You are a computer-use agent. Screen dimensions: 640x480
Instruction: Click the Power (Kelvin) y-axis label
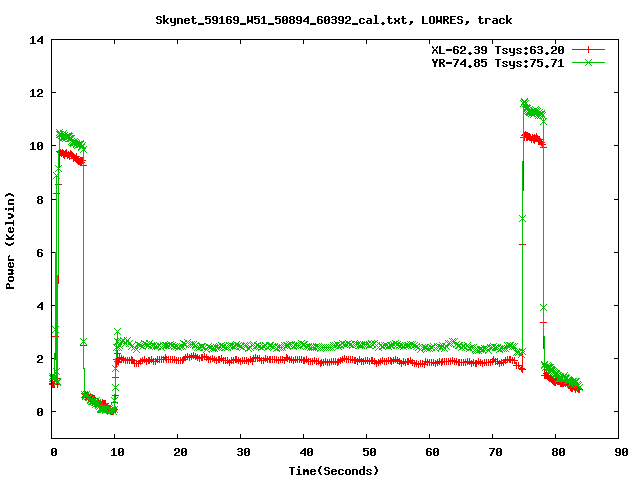10,241
